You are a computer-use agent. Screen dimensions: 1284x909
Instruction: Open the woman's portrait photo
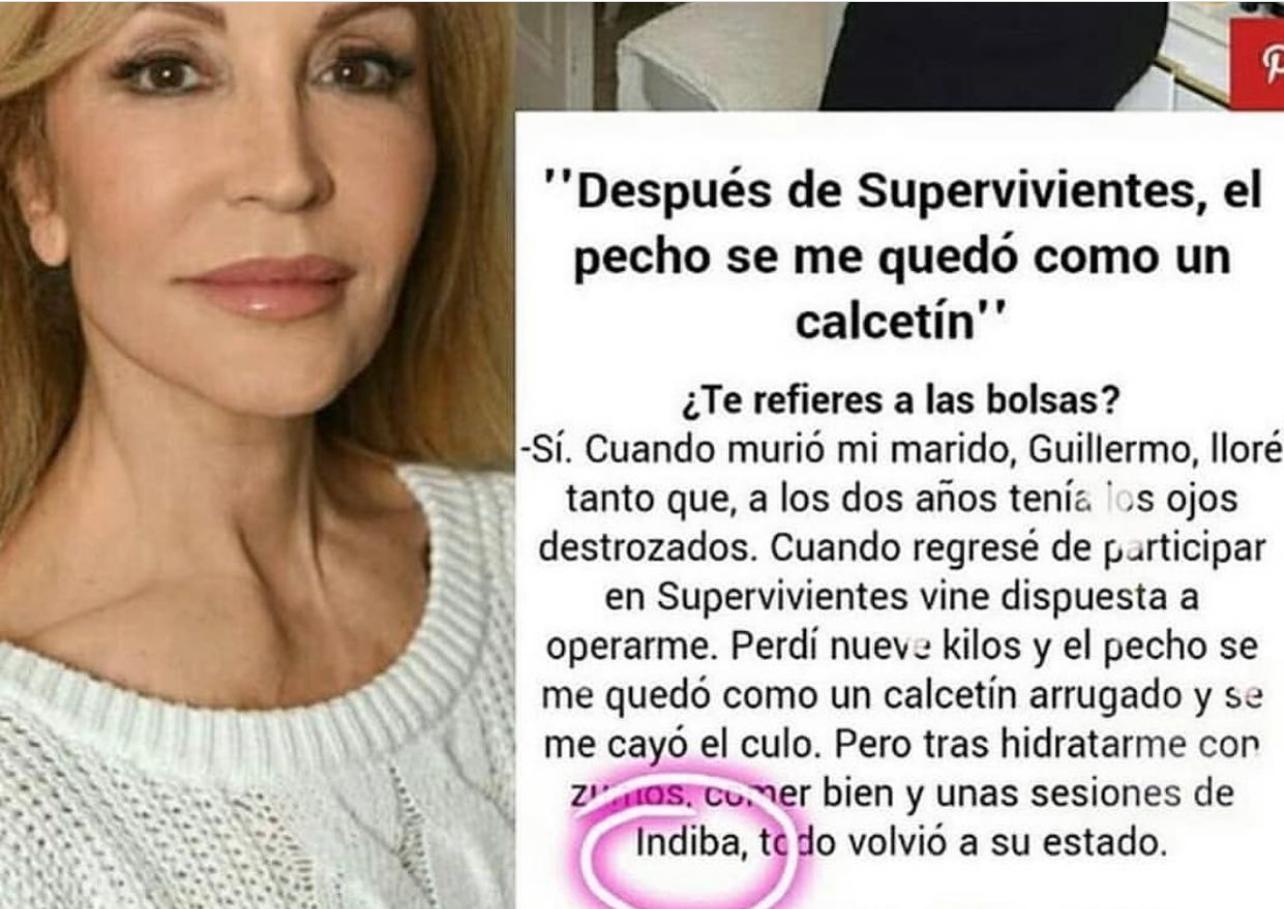coord(257,454)
